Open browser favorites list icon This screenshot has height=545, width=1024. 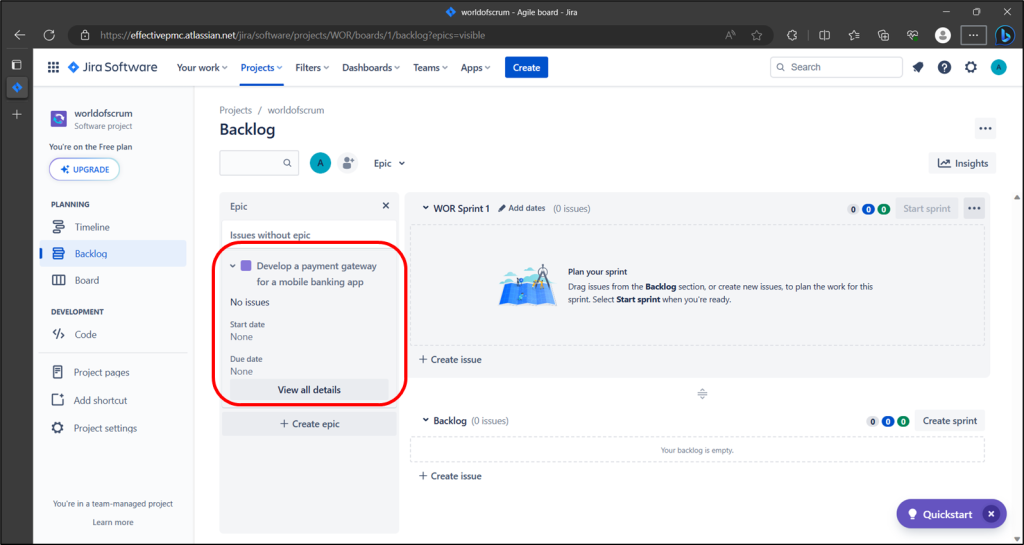tap(854, 35)
